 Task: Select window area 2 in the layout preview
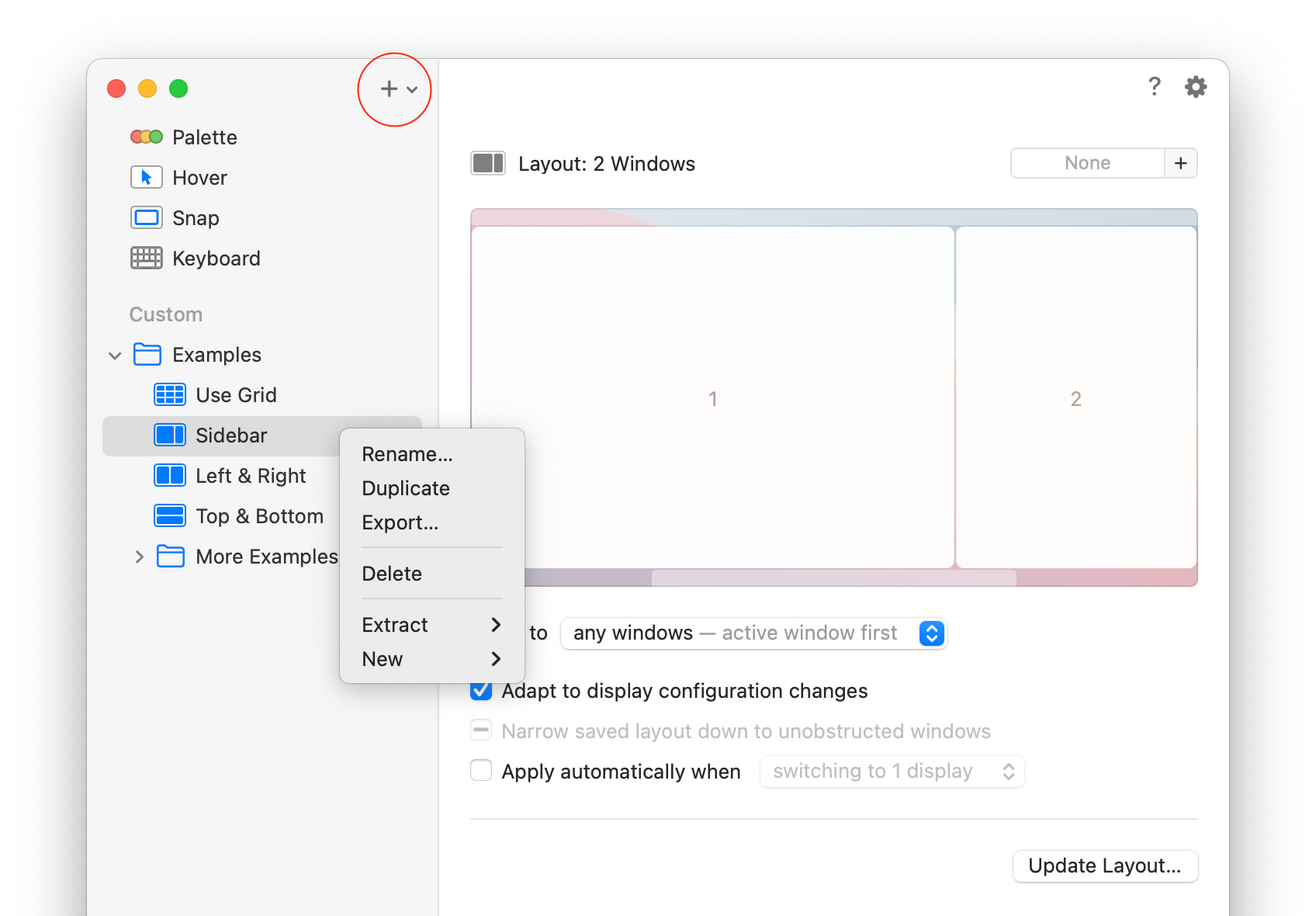(1075, 397)
